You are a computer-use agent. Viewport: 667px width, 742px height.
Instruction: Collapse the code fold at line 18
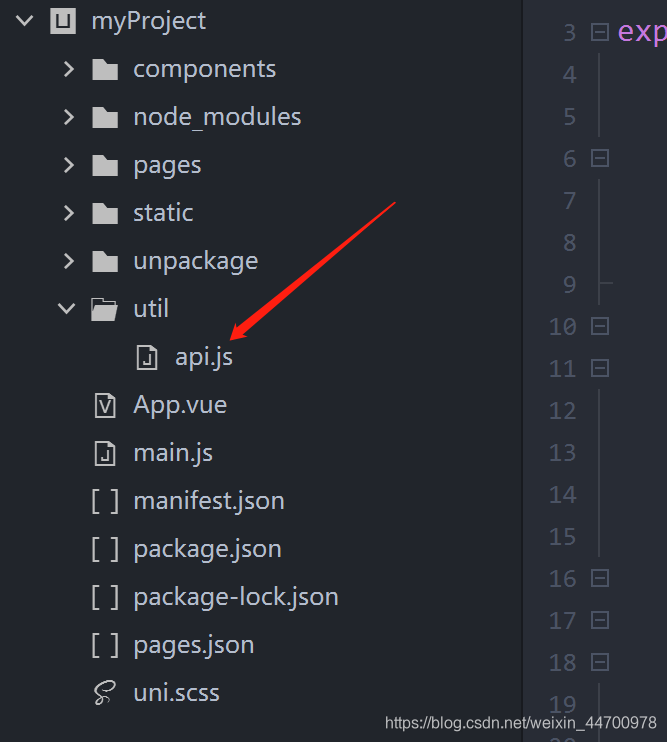[x=600, y=662]
